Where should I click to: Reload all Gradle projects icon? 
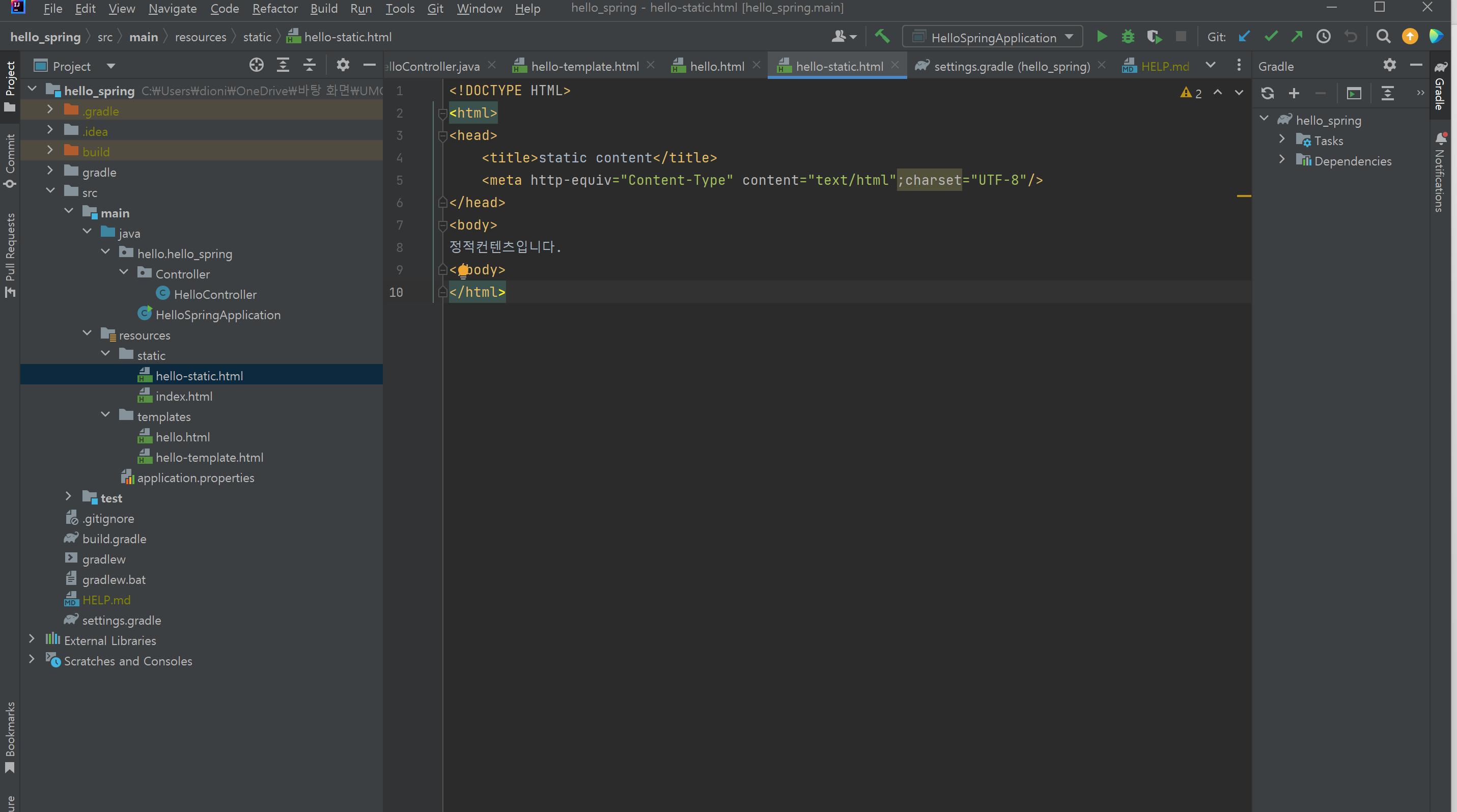(x=1267, y=93)
